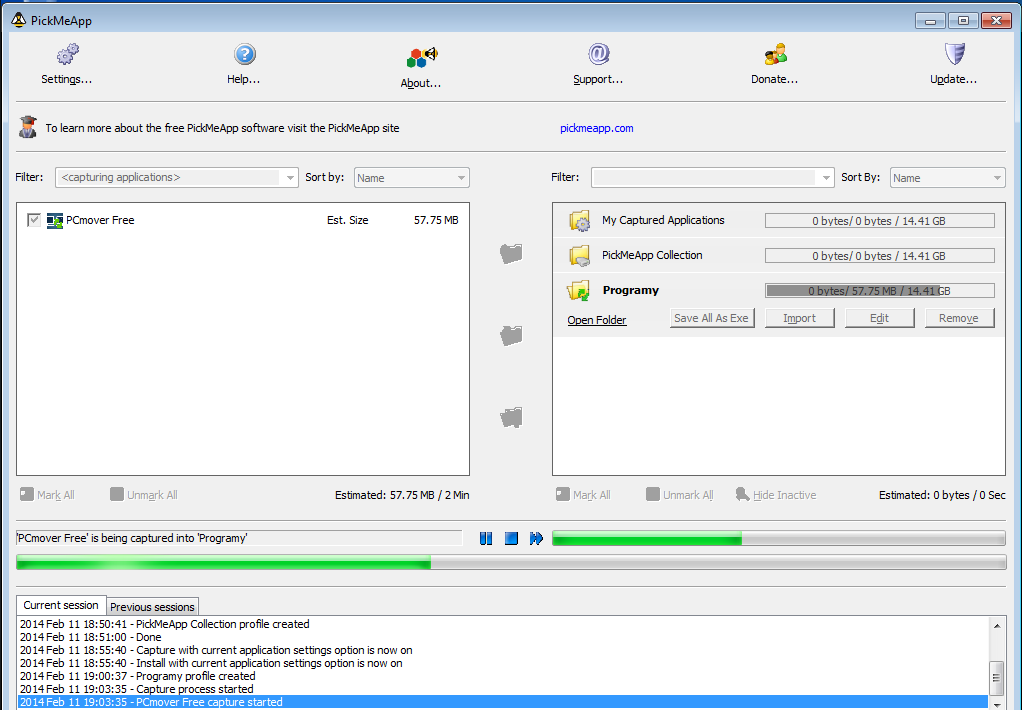Click the Programy profile folder icon

pyautogui.click(x=578, y=291)
